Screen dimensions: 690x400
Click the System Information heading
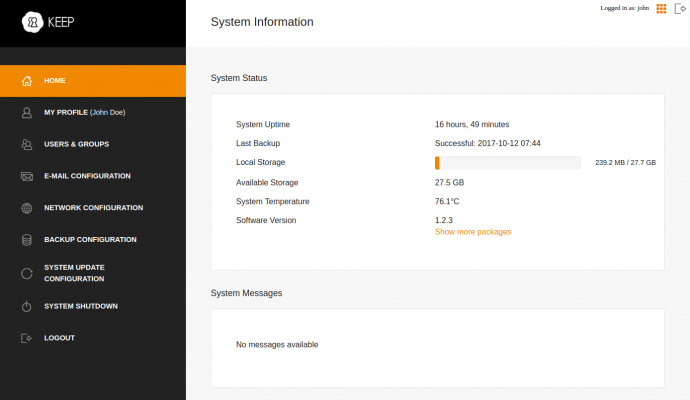[262, 22]
